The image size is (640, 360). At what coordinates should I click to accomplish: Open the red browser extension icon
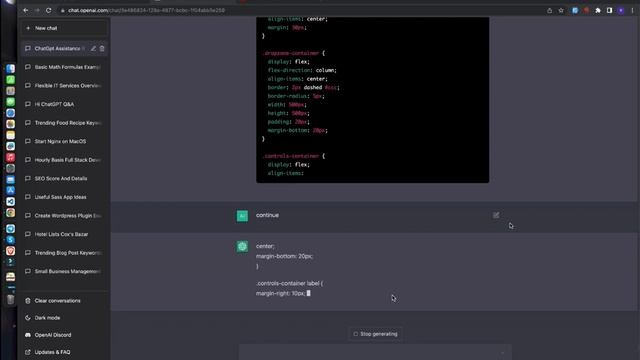[x=587, y=11]
